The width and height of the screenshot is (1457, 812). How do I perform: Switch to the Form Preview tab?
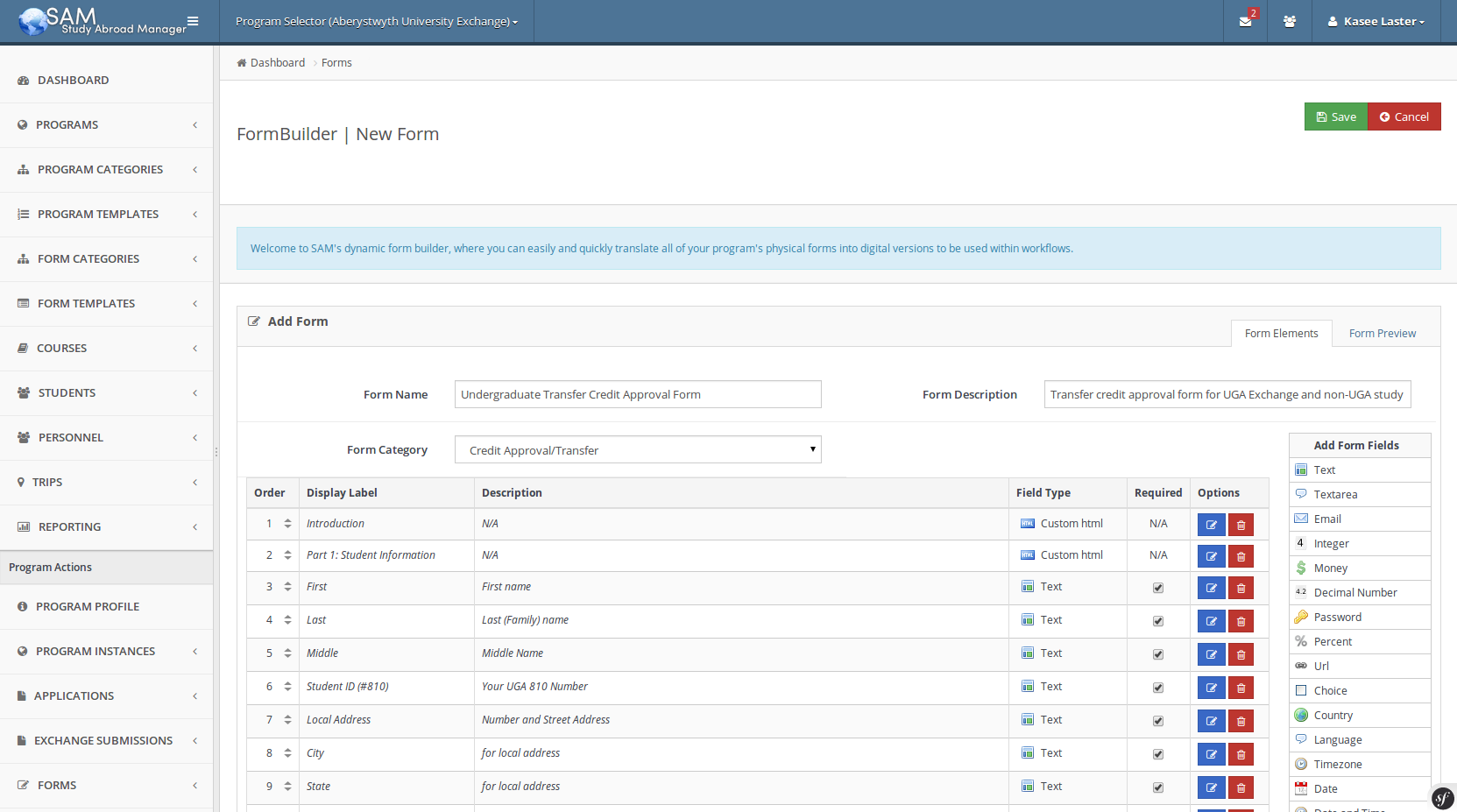point(1382,334)
